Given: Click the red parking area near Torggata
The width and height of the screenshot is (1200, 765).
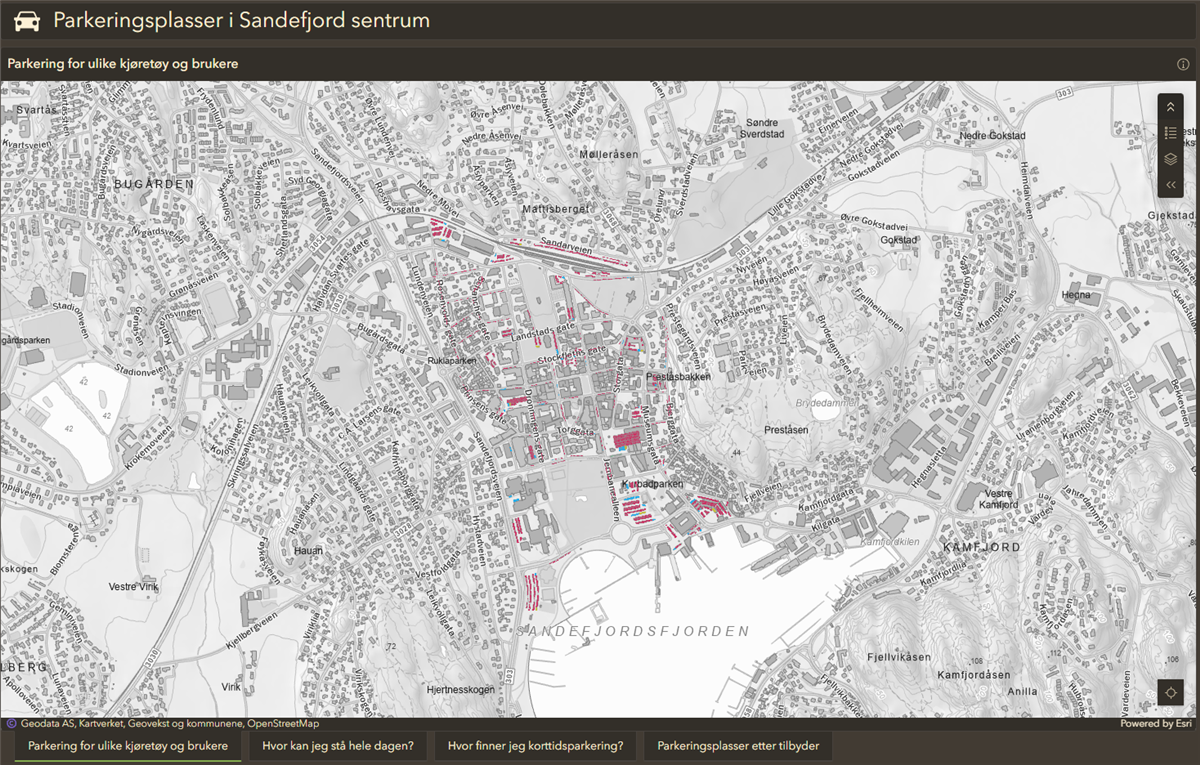Looking at the screenshot, I should pos(627,439).
